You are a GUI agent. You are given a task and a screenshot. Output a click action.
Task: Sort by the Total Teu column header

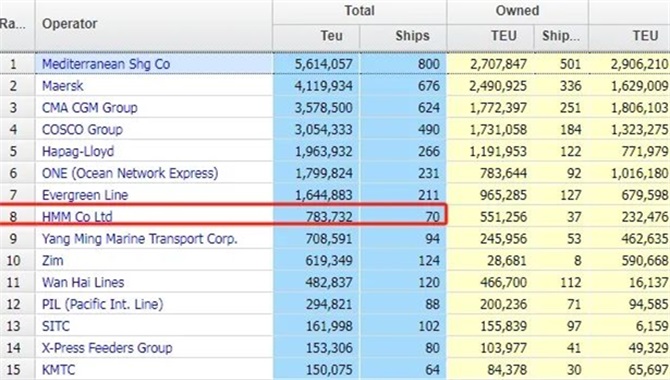click(x=332, y=36)
